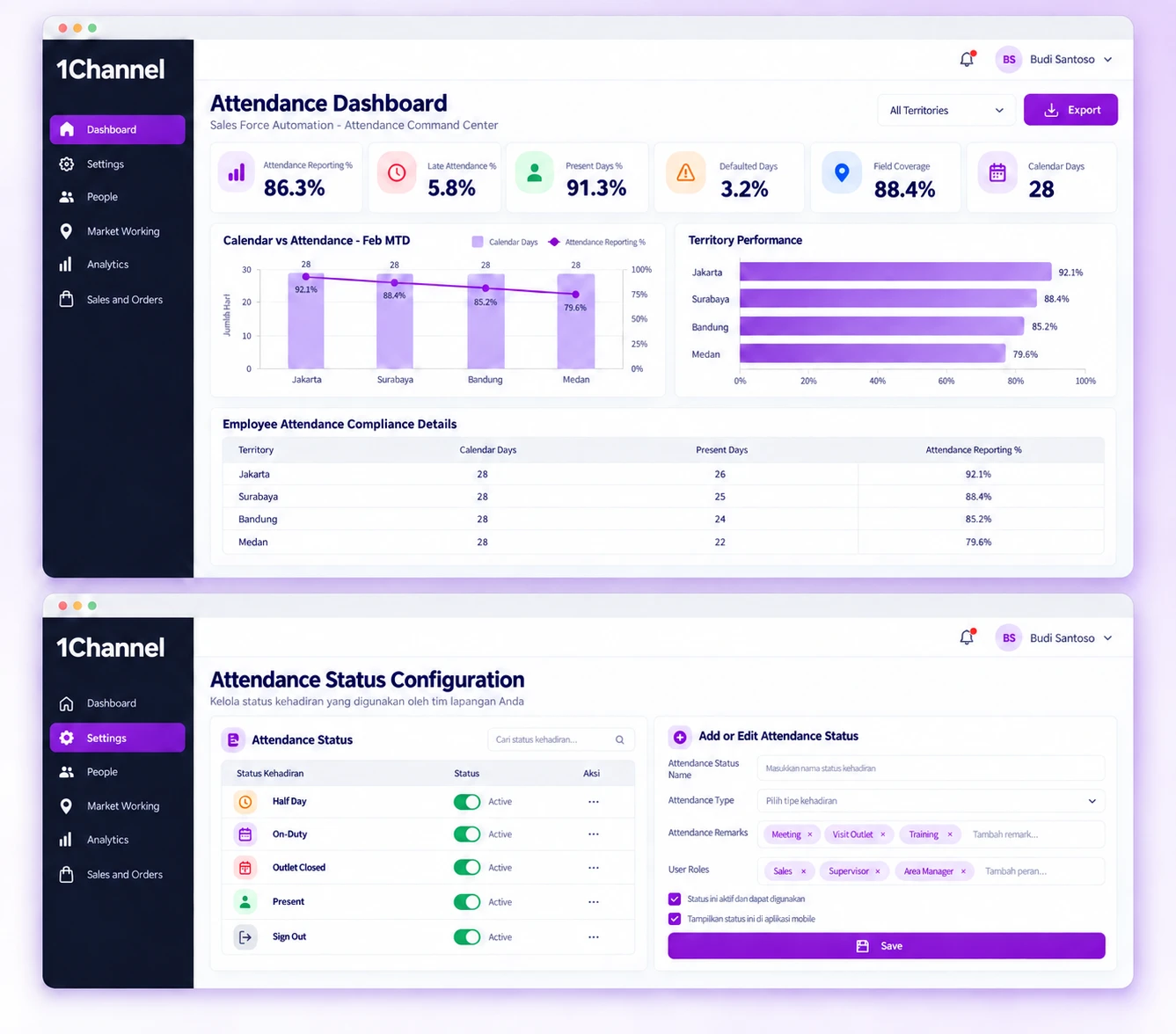The height and width of the screenshot is (1034, 1176).
Task: Click Attendance Reporting % legend line marker
Action: tap(554, 242)
